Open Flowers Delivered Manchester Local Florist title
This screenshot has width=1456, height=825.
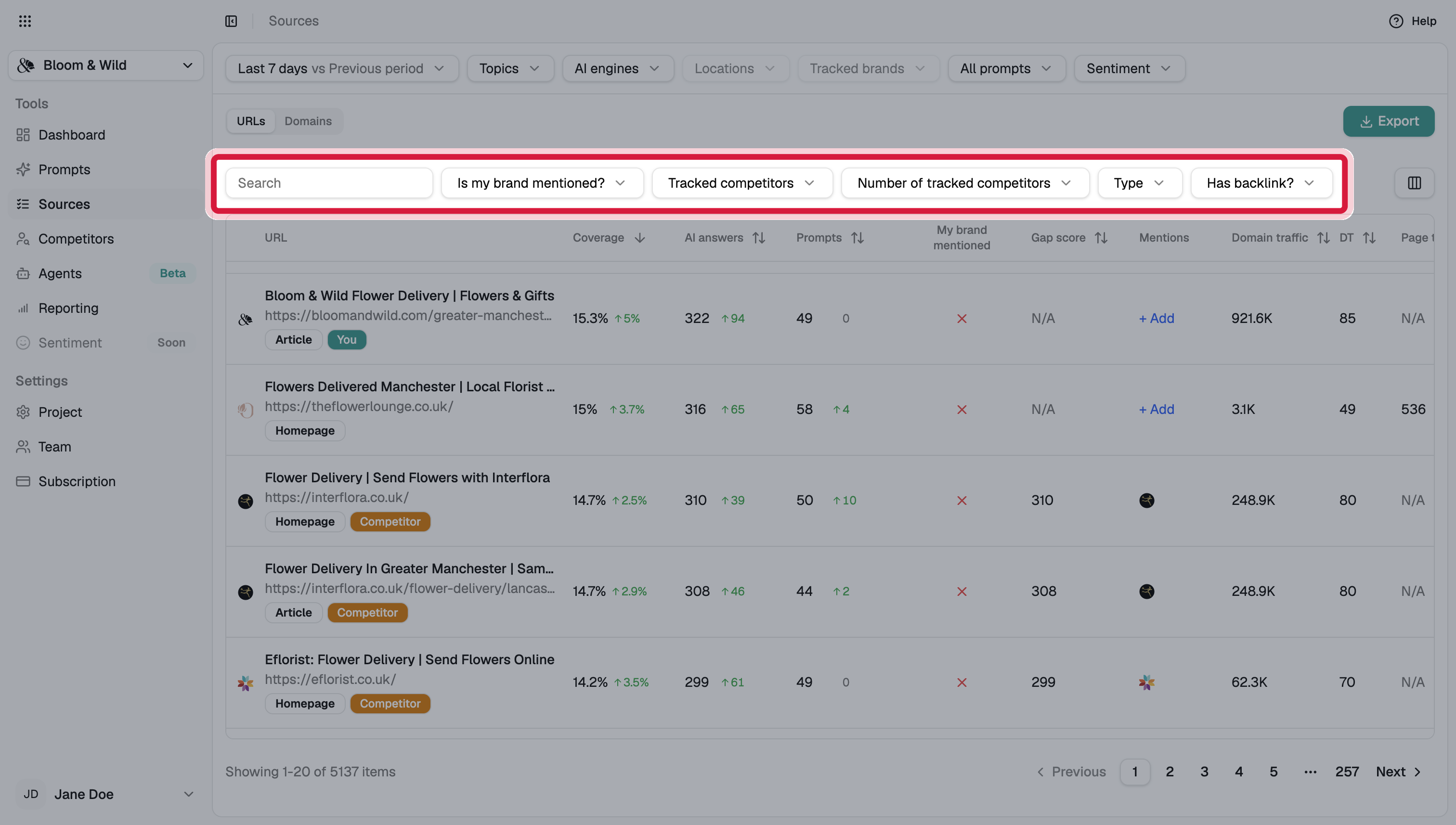pyautogui.click(x=410, y=387)
